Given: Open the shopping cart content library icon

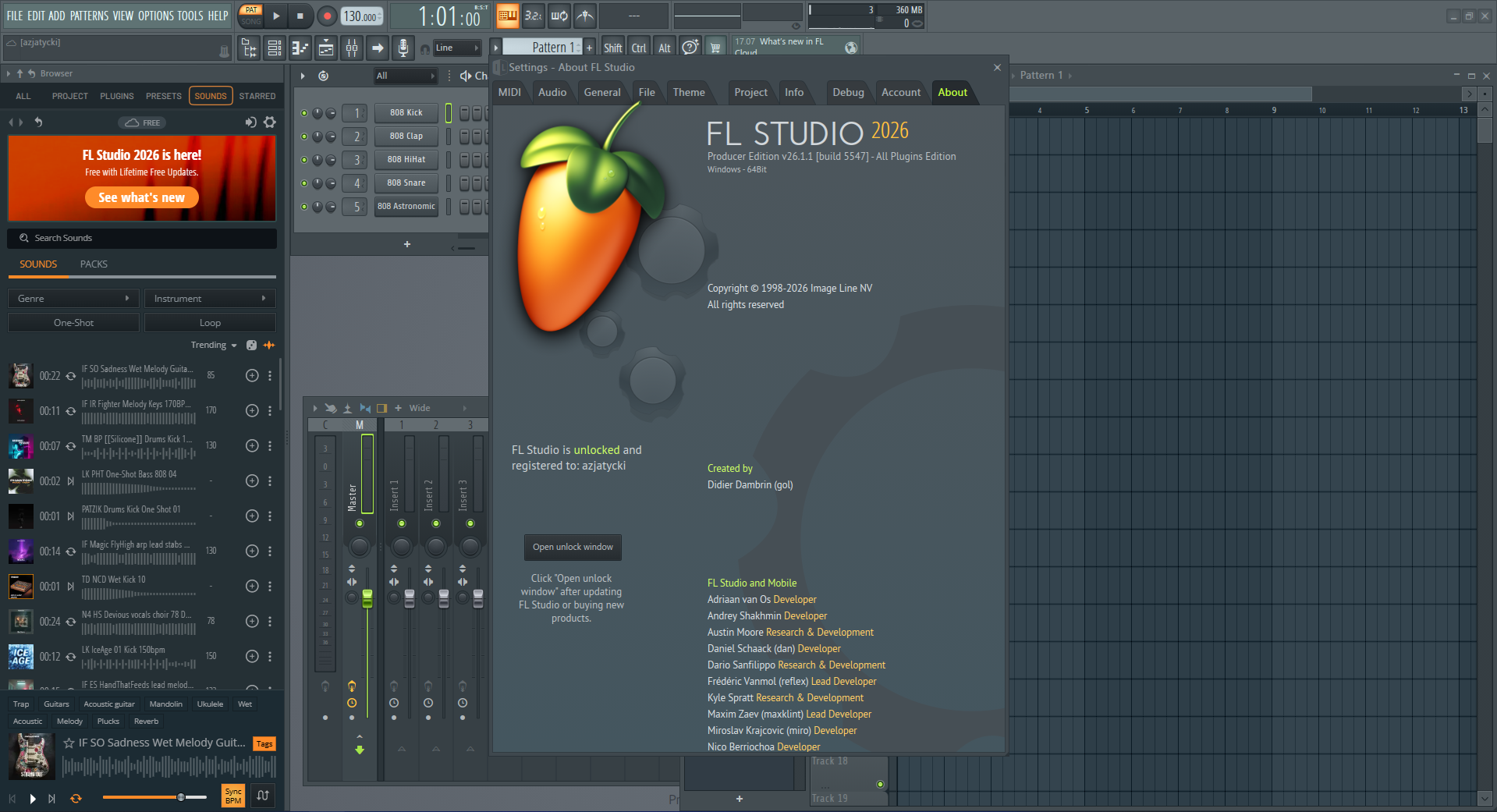Looking at the screenshot, I should 715,48.
